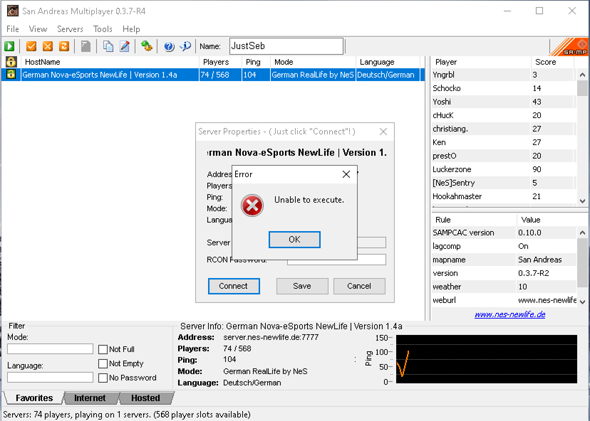This screenshot has width=590, height=421.
Task: Click the Name input field containing JustSeb
Action: (x=286, y=46)
